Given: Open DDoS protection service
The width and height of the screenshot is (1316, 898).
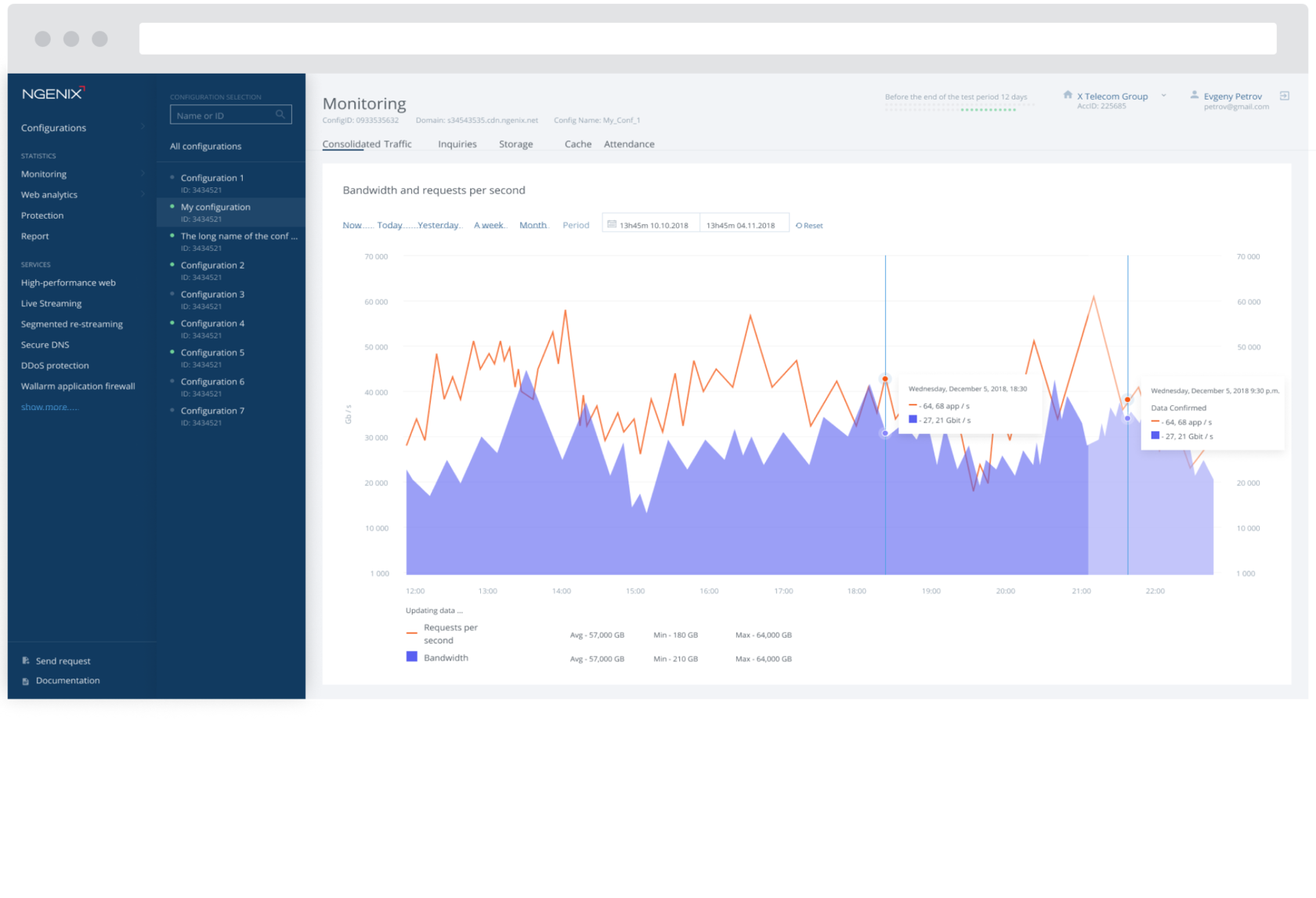Looking at the screenshot, I should point(55,365).
